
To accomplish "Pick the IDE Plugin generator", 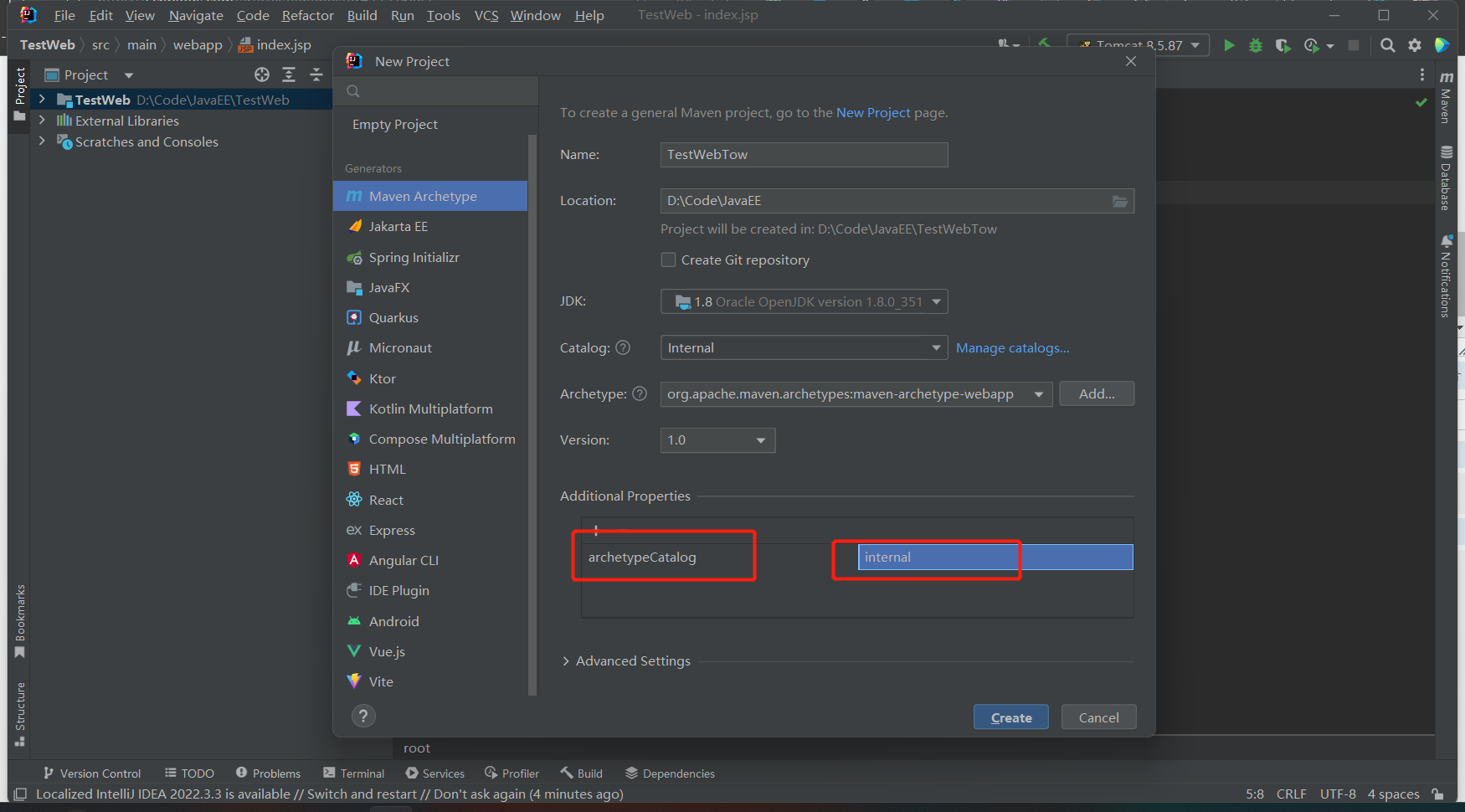I will (430, 590).
